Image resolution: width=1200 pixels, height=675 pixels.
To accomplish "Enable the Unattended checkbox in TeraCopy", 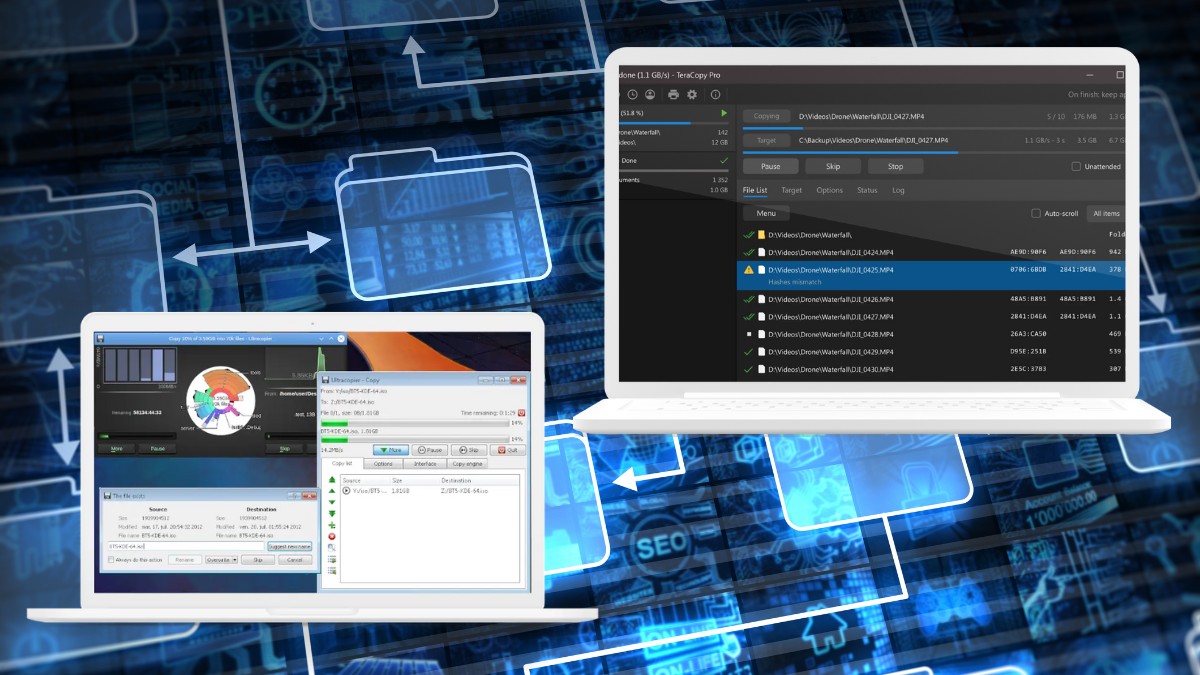I will pyautogui.click(x=1076, y=167).
